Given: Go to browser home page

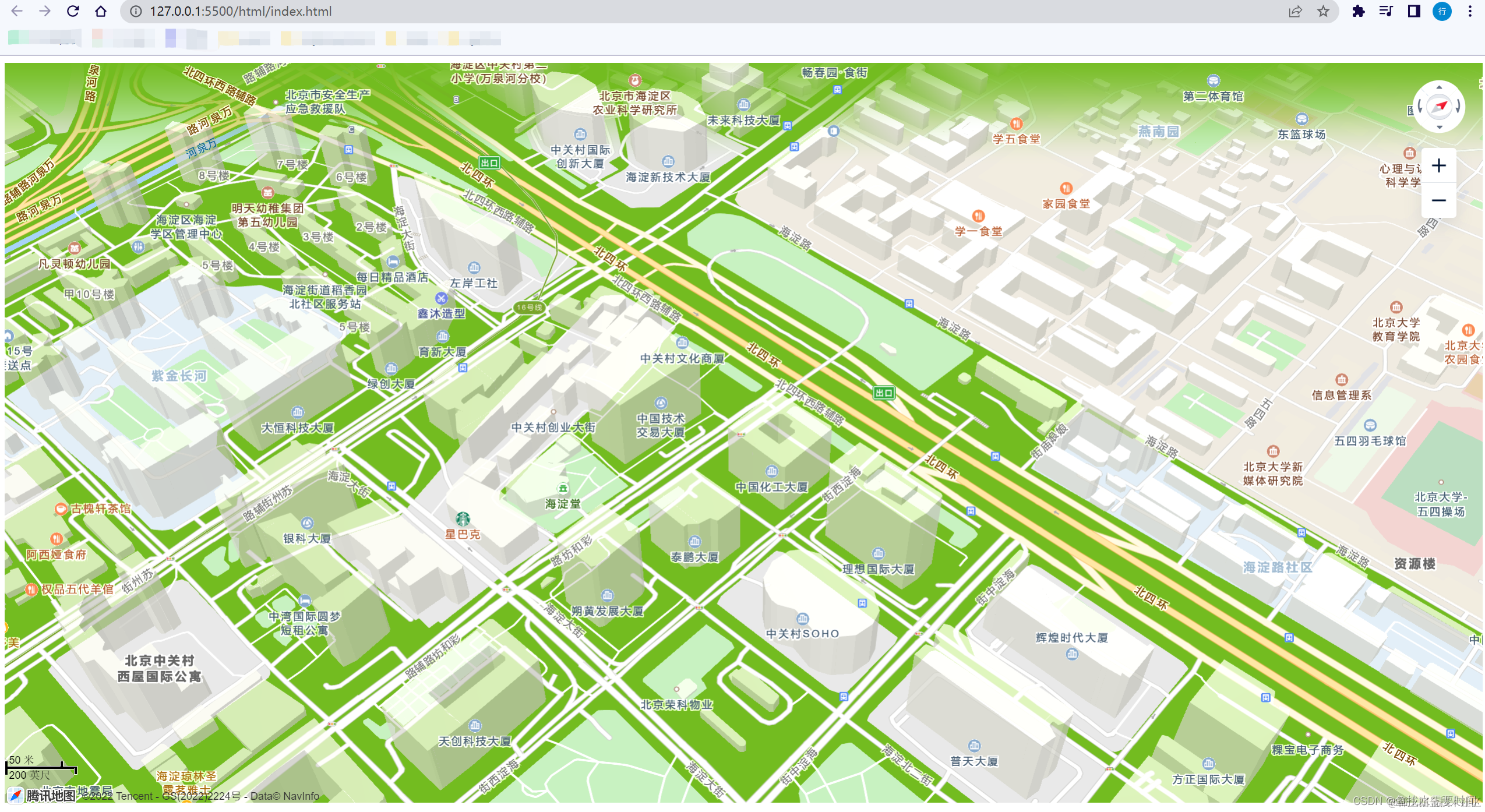Looking at the screenshot, I should click(x=101, y=11).
